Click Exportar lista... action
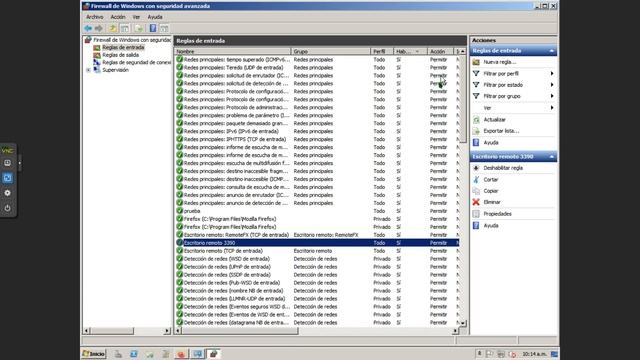Screen dimensions: 640x360 (501, 131)
